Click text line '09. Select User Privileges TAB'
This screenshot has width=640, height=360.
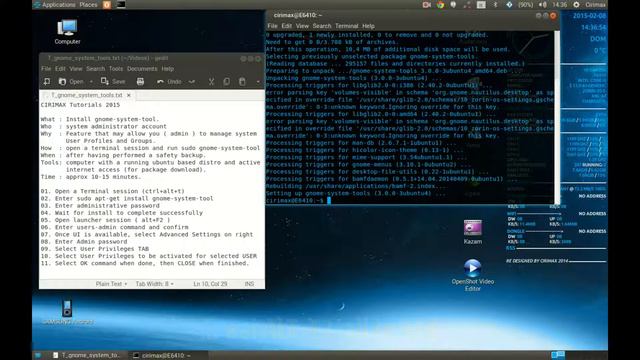click(95, 249)
